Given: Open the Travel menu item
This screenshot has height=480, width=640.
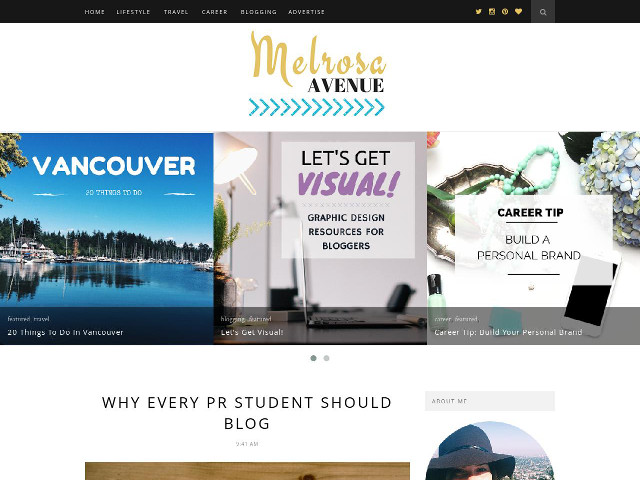Looking at the screenshot, I should pyautogui.click(x=176, y=12).
